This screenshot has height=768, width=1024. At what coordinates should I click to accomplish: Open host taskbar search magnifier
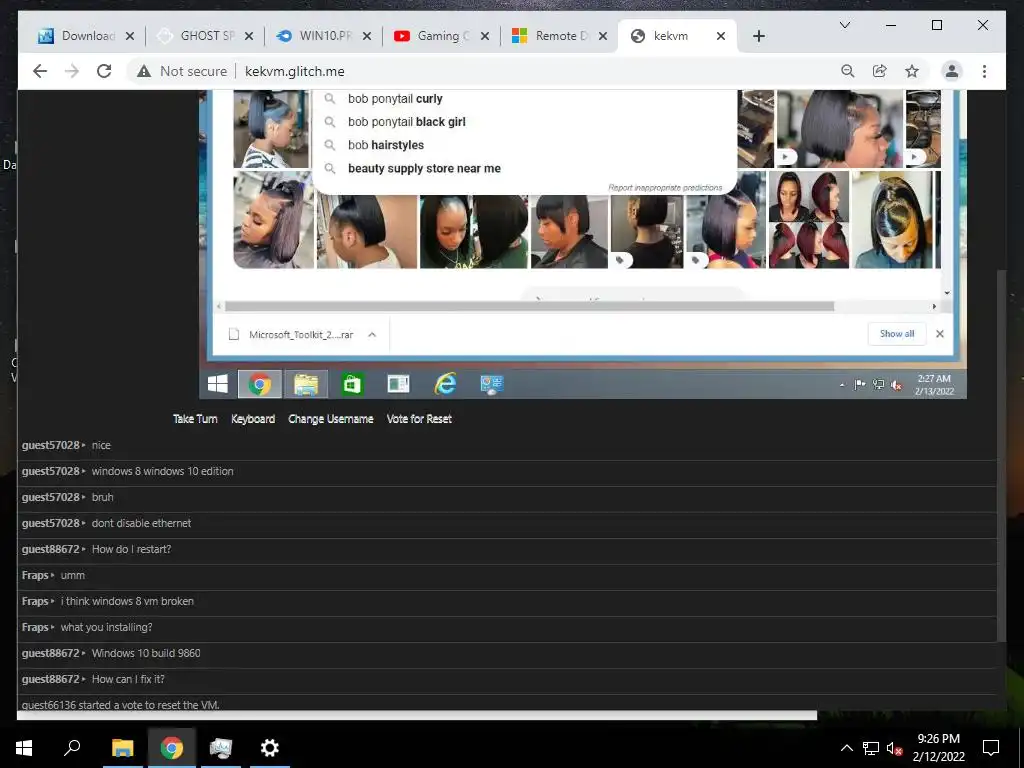click(72, 747)
